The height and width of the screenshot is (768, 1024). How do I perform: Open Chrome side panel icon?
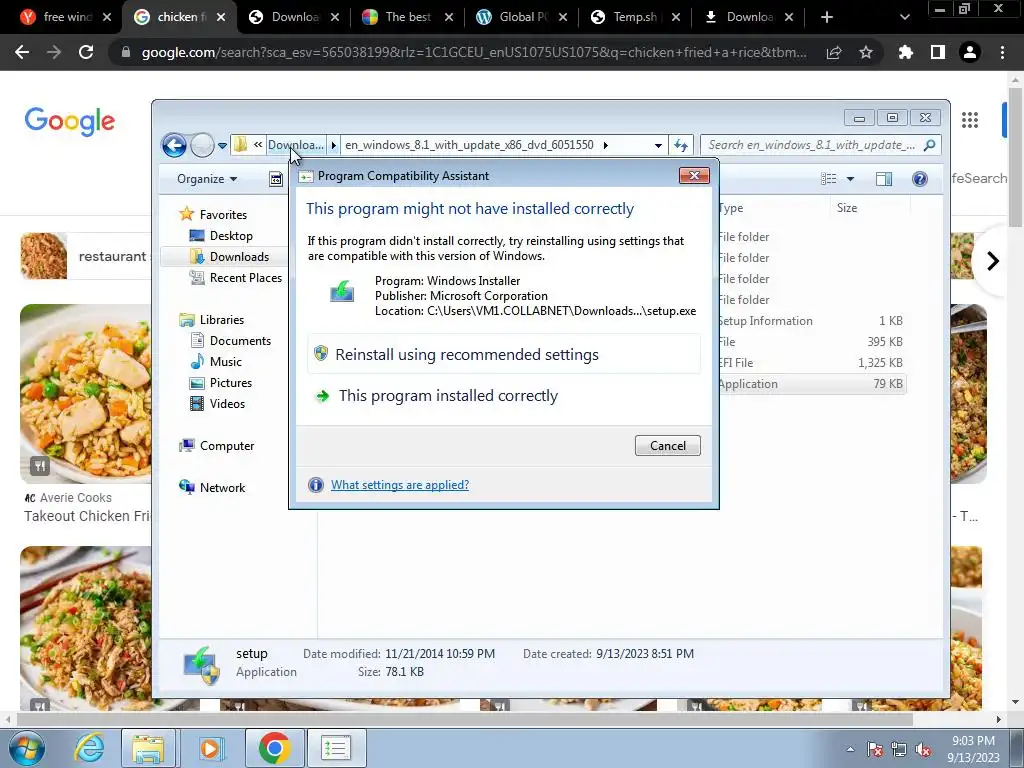[x=938, y=52]
